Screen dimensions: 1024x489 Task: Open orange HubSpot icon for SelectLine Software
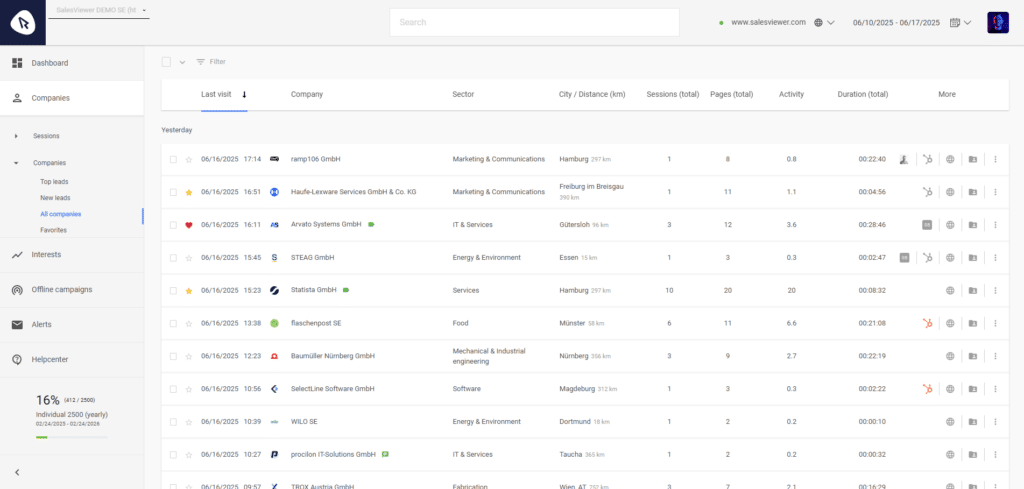pyautogui.click(x=927, y=388)
